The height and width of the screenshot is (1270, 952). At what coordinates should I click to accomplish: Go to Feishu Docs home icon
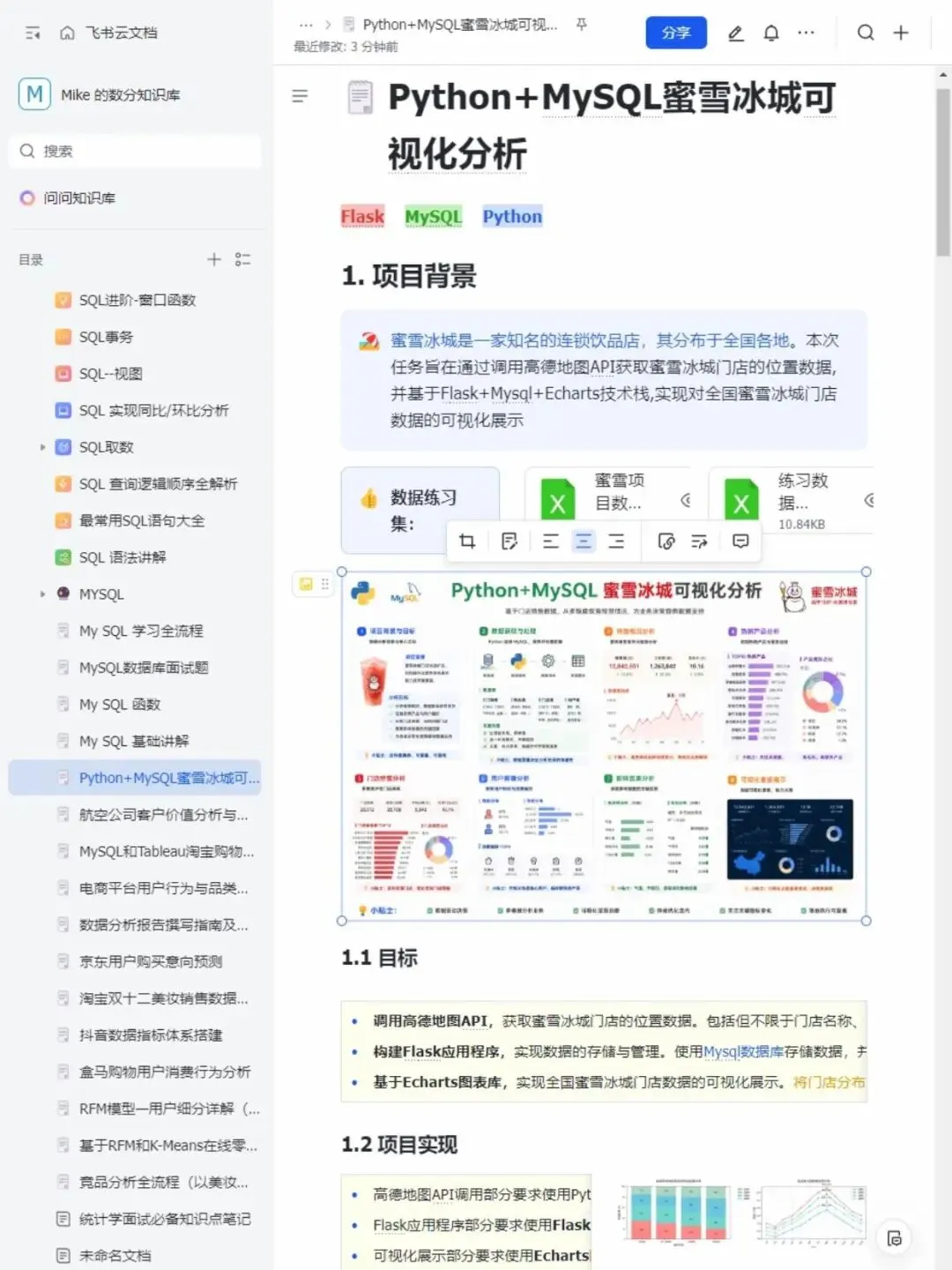click(67, 33)
